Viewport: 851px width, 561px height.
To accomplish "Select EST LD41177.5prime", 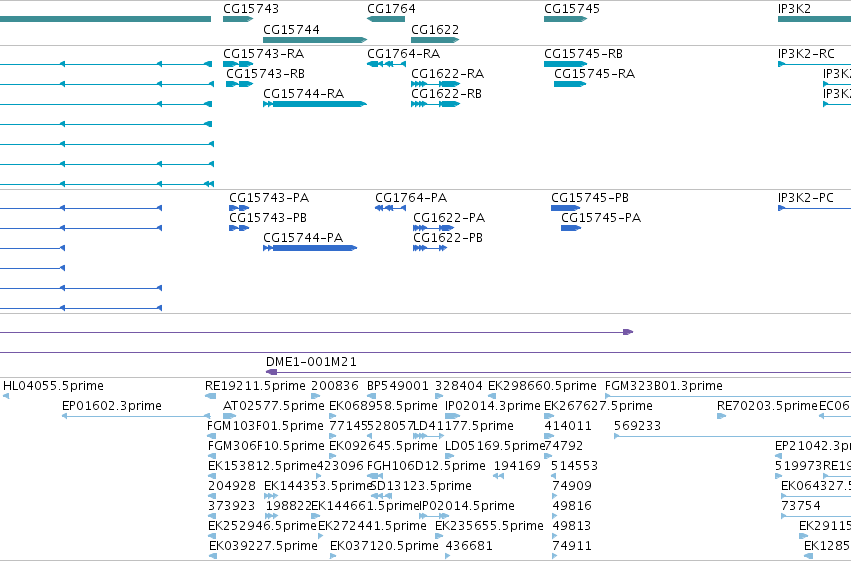I will pyautogui.click(x=464, y=426).
